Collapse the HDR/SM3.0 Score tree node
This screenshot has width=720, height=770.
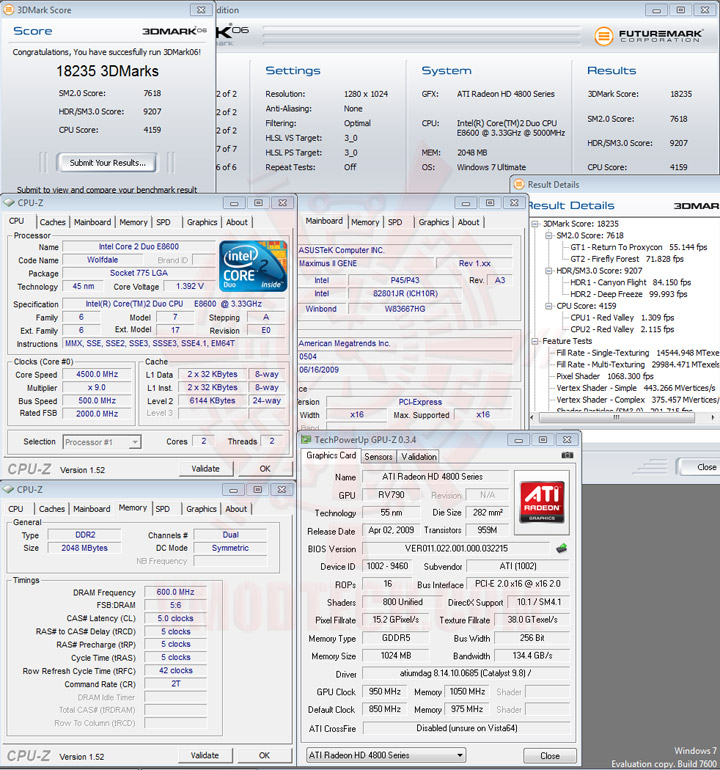tap(549, 271)
